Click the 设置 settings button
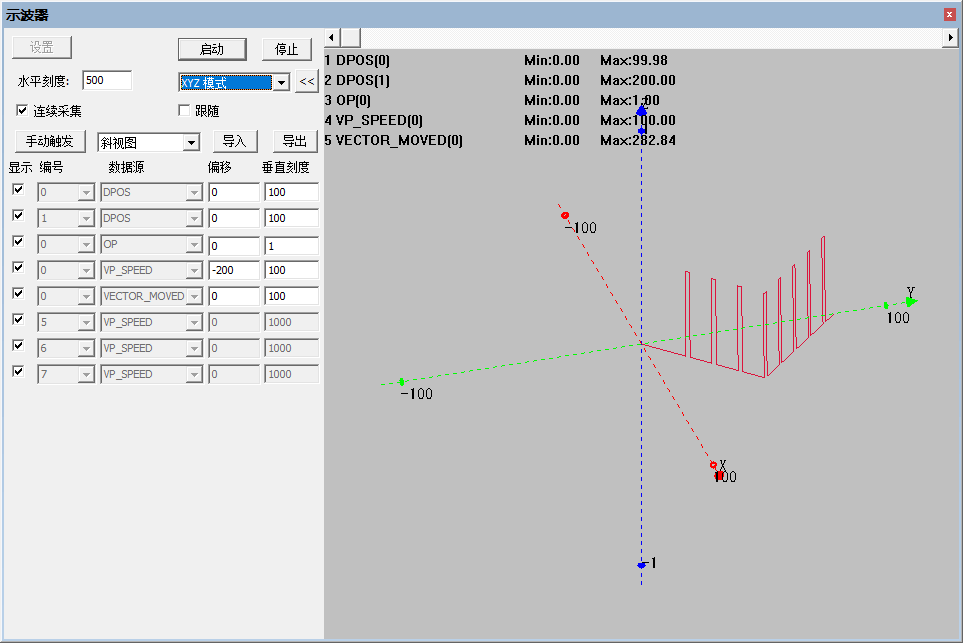 pyautogui.click(x=42, y=47)
